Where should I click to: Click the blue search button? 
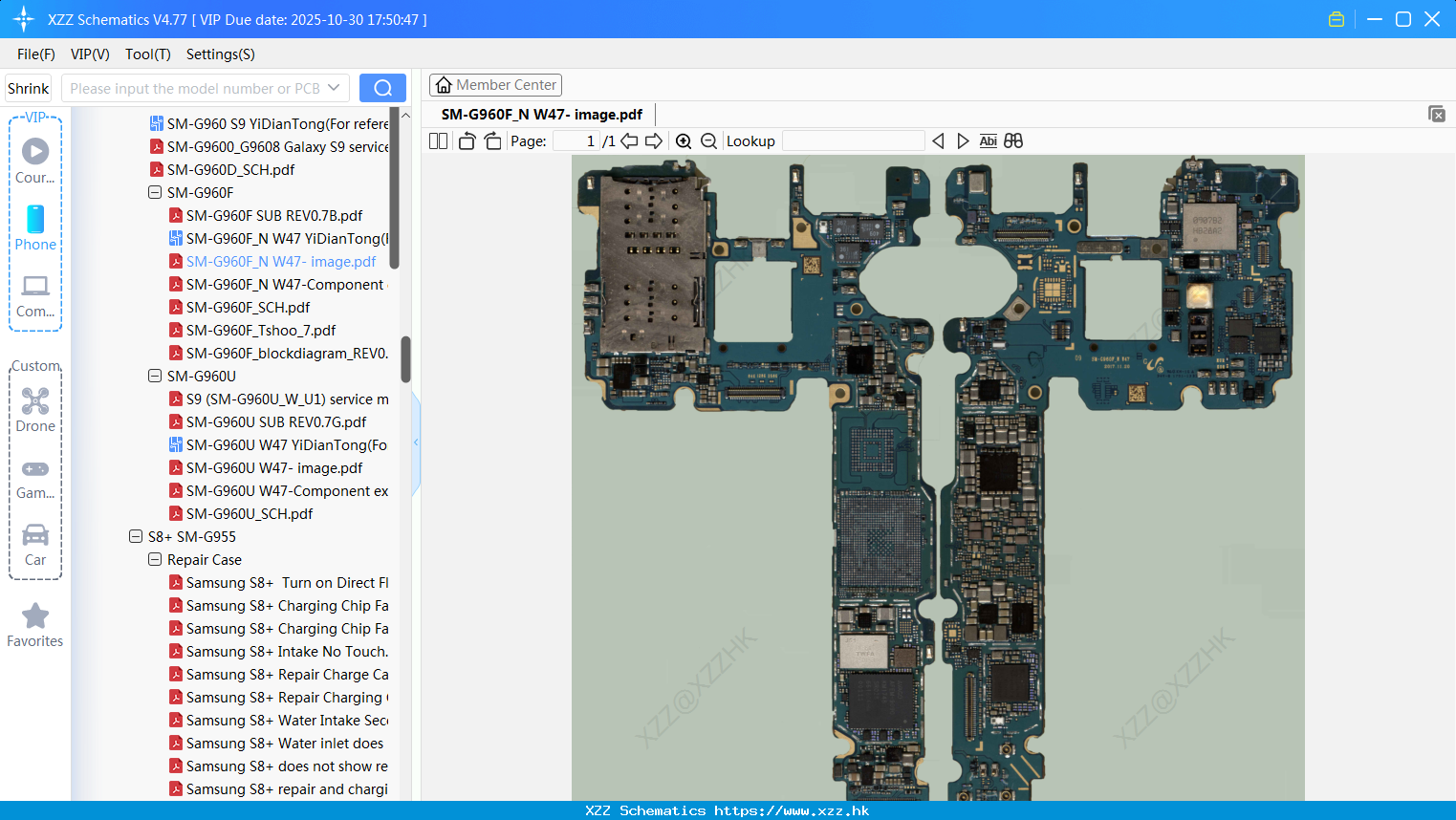(x=382, y=88)
